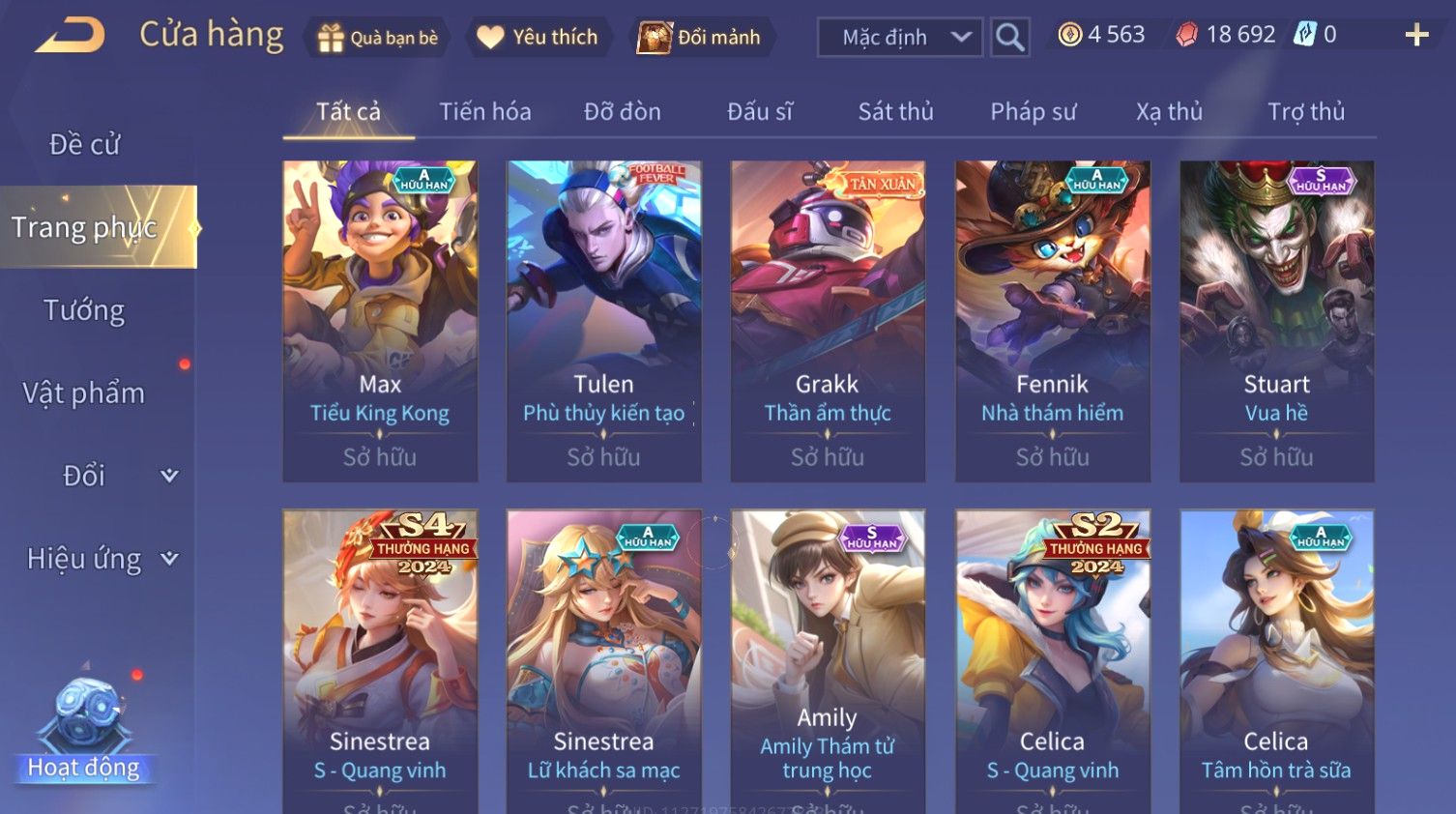
Task: Open Đổi mảnh chest icon
Action: coord(654,38)
